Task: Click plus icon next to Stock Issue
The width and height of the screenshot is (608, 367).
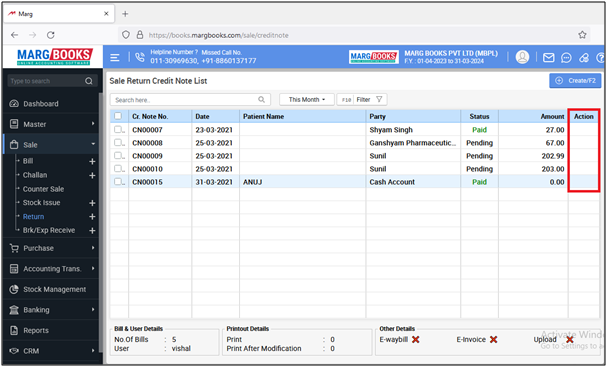Action: (92, 203)
